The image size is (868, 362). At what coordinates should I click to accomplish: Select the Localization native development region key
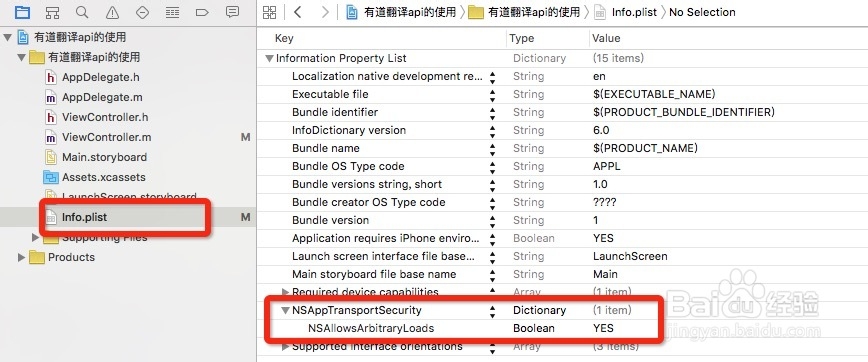pos(387,76)
